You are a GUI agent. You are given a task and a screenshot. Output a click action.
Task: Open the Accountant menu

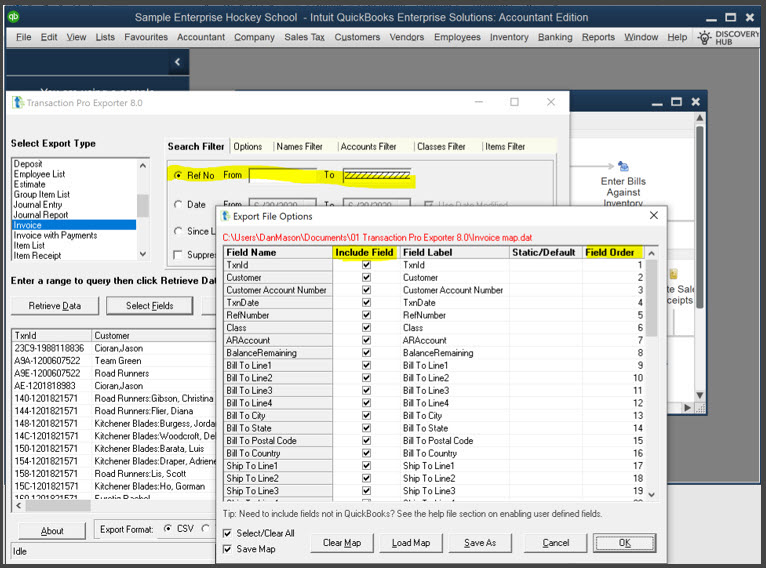tap(201, 37)
